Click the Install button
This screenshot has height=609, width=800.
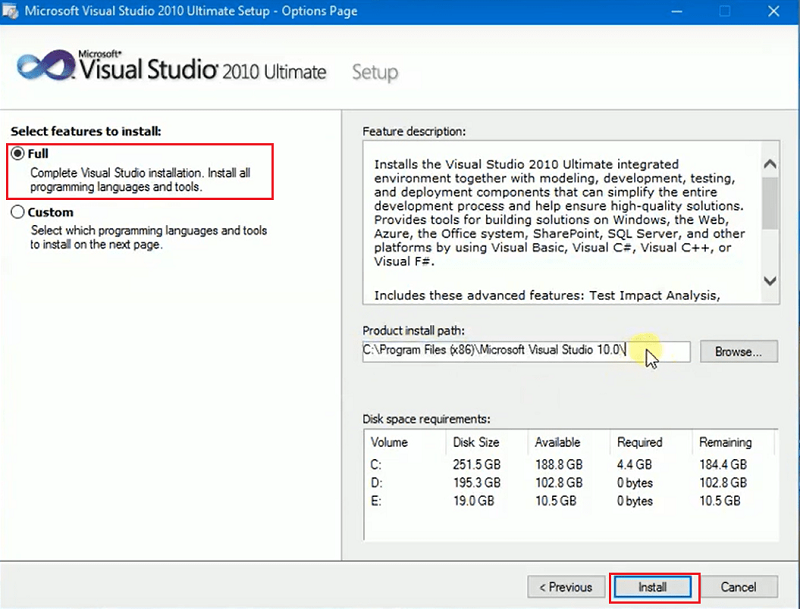pyautogui.click(x=652, y=587)
